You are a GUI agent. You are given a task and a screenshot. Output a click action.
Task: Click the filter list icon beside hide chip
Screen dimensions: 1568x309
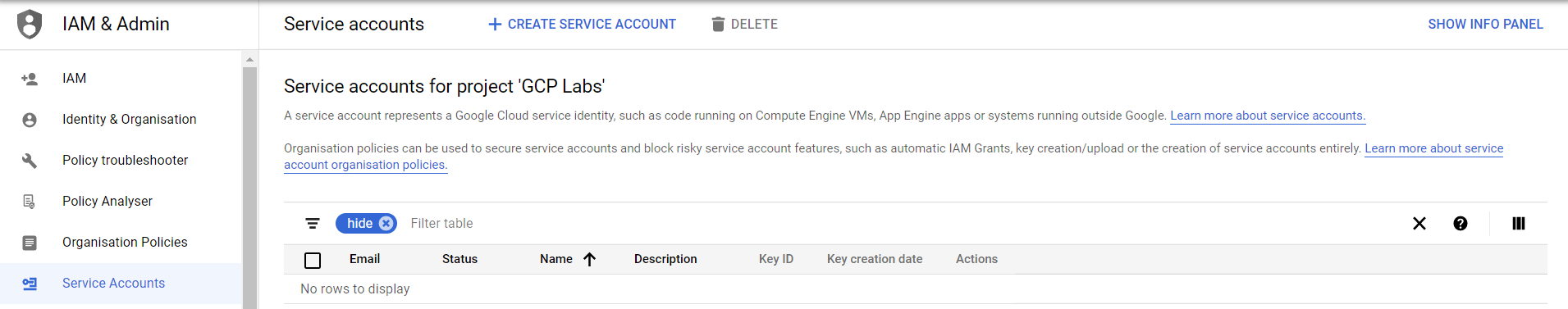(x=313, y=223)
